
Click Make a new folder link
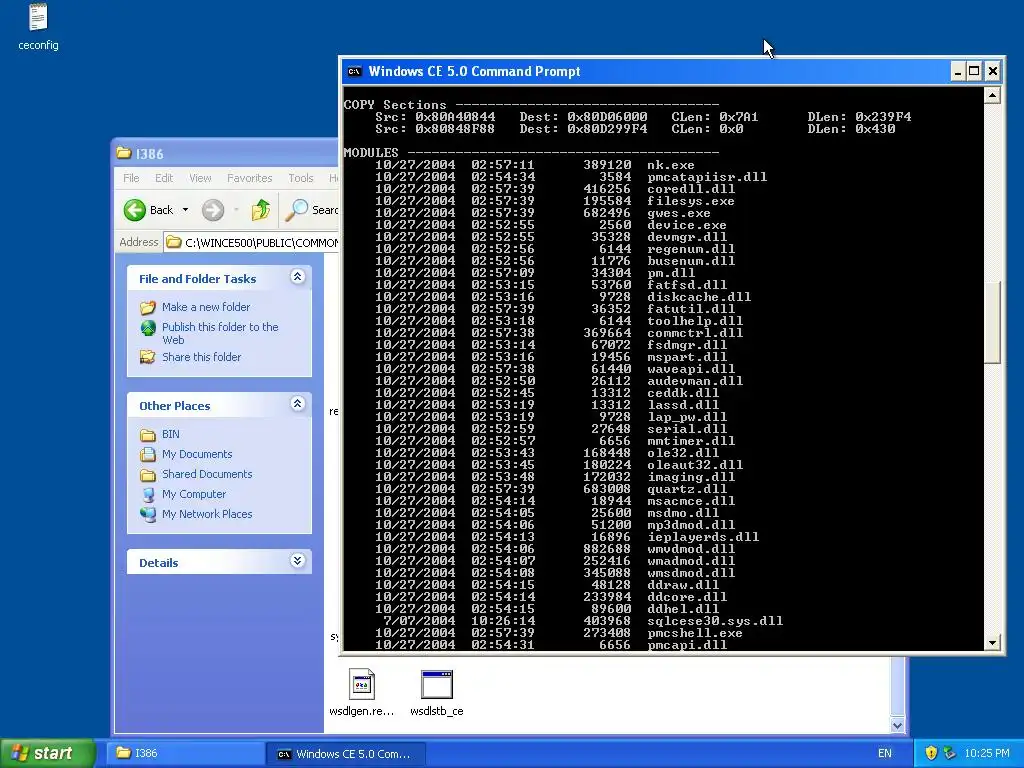pos(206,307)
